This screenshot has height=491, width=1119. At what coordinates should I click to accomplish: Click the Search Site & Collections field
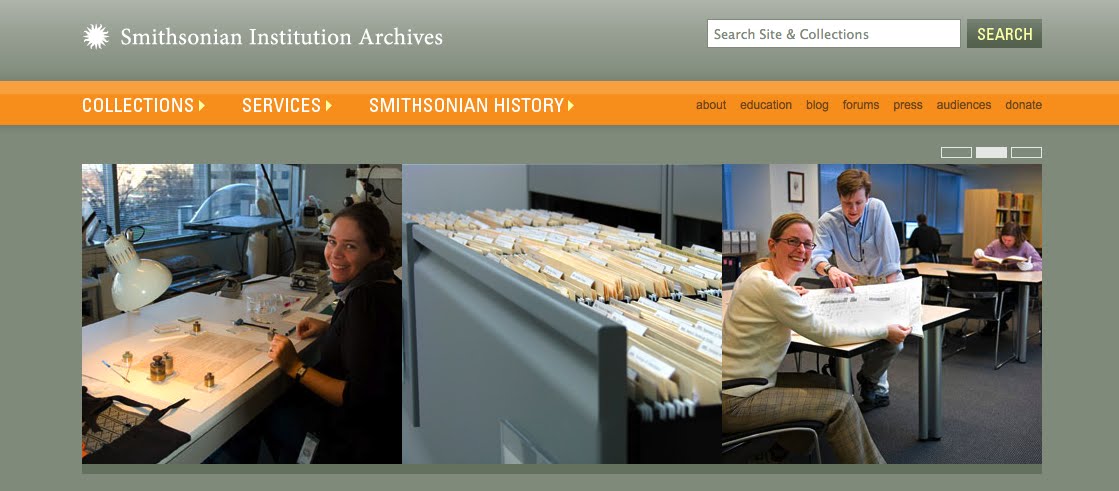coord(834,34)
